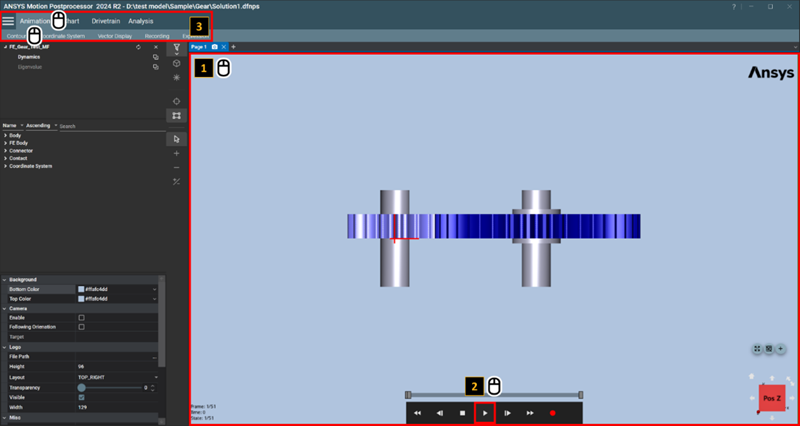Open the Vector Display ribbon item
Image resolution: width=800 pixels, height=426 pixels.
tap(115, 36)
